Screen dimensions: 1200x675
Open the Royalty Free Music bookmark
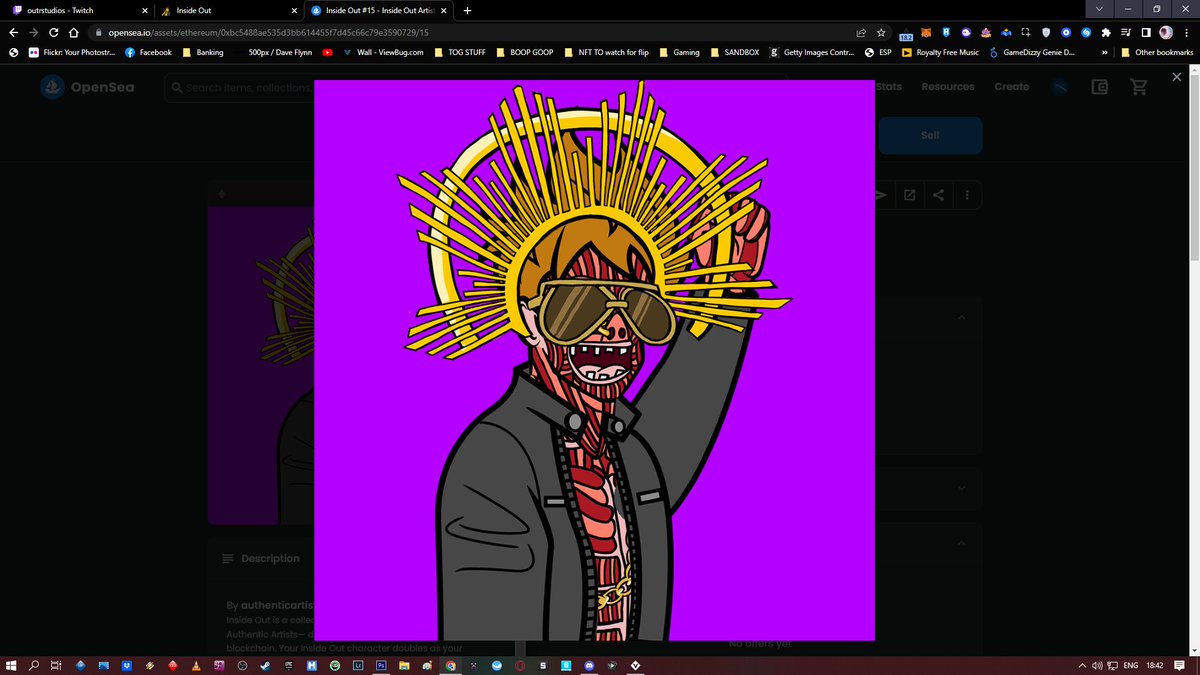tap(940, 52)
